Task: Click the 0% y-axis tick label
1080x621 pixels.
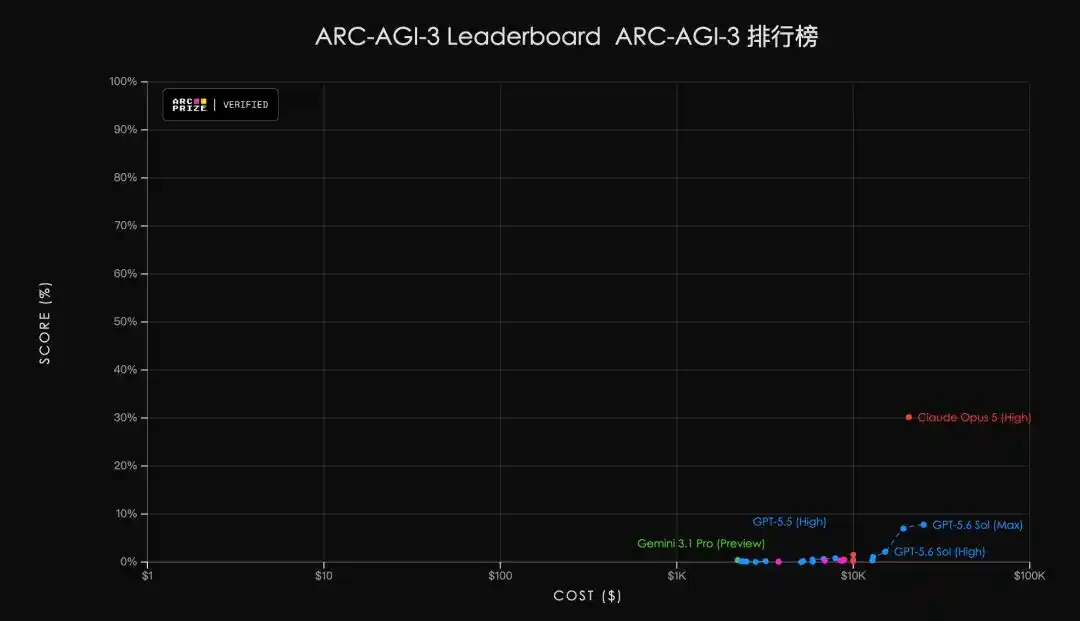Action: pos(128,562)
